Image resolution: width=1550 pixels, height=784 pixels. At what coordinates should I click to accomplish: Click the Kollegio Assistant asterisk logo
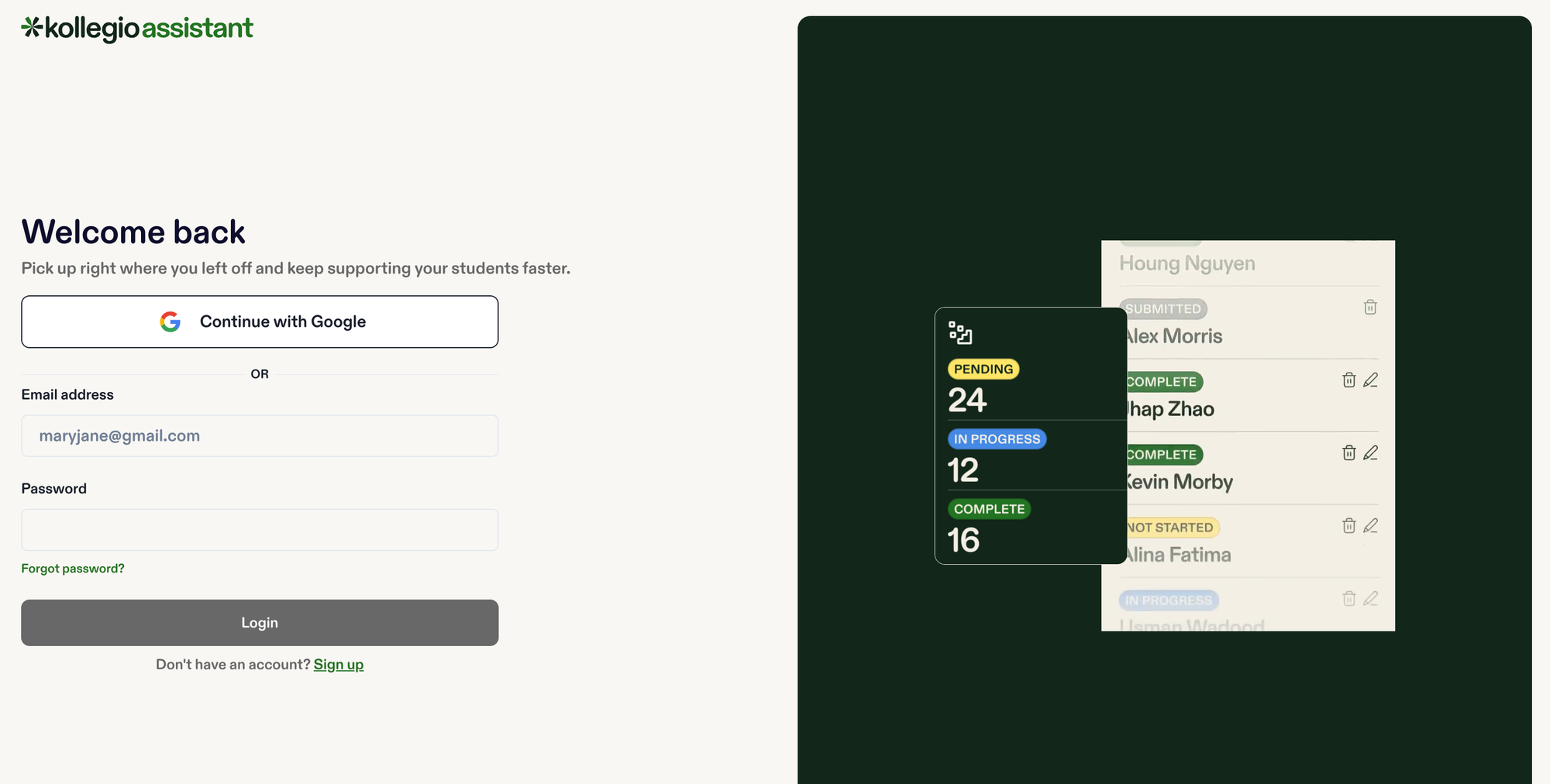pyautogui.click(x=30, y=27)
